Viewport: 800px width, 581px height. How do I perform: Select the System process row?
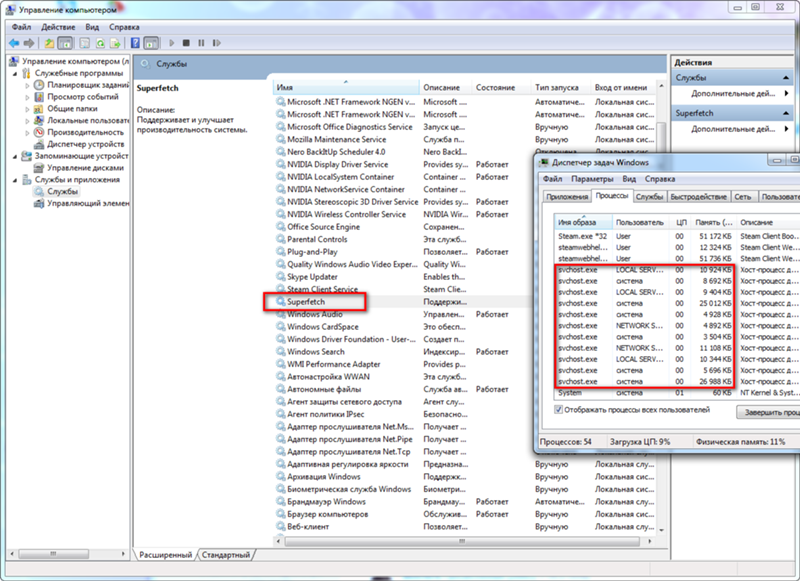pos(677,393)
